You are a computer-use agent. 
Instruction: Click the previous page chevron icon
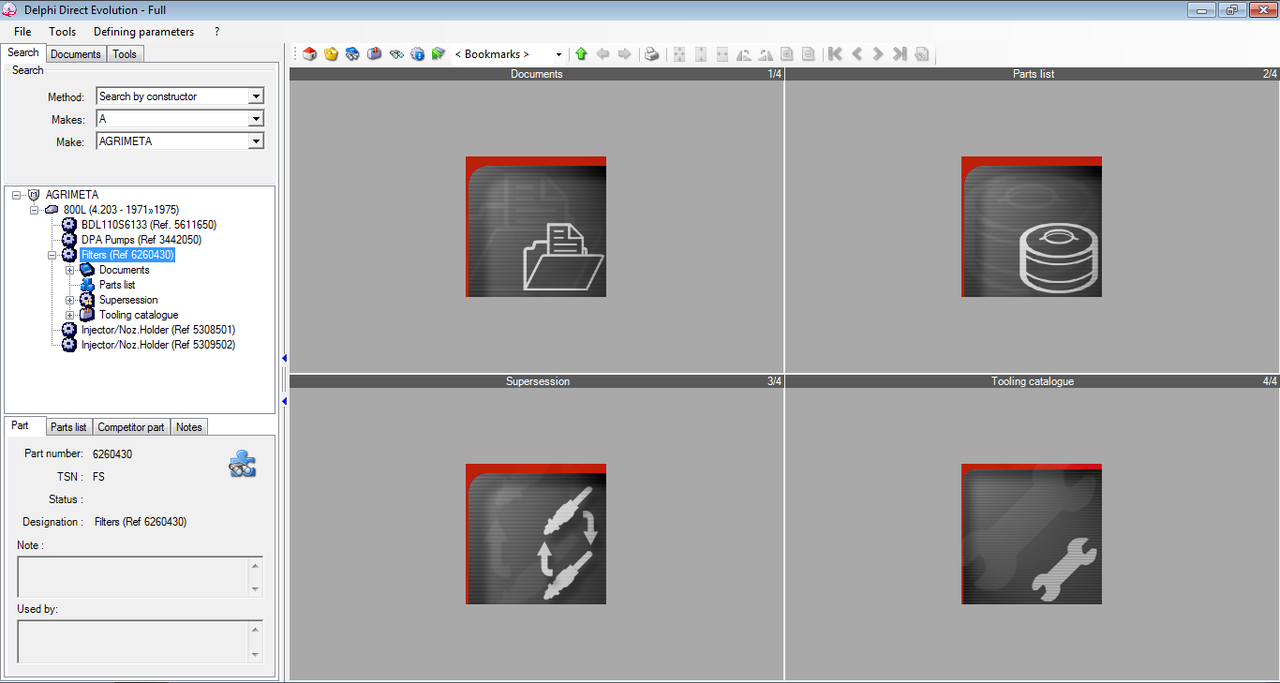(857, 54)
